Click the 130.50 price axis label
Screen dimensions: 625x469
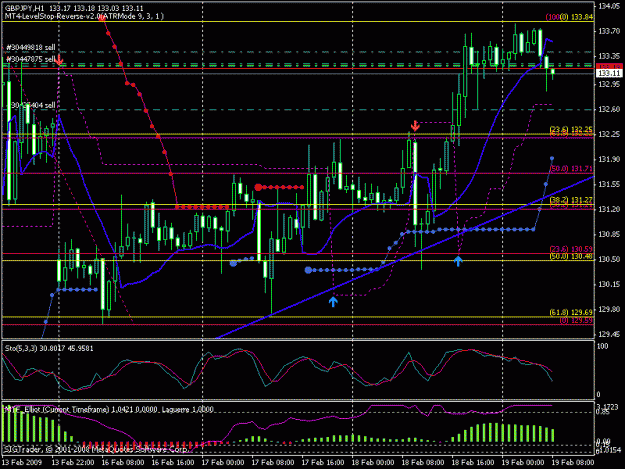coord(609,259)
